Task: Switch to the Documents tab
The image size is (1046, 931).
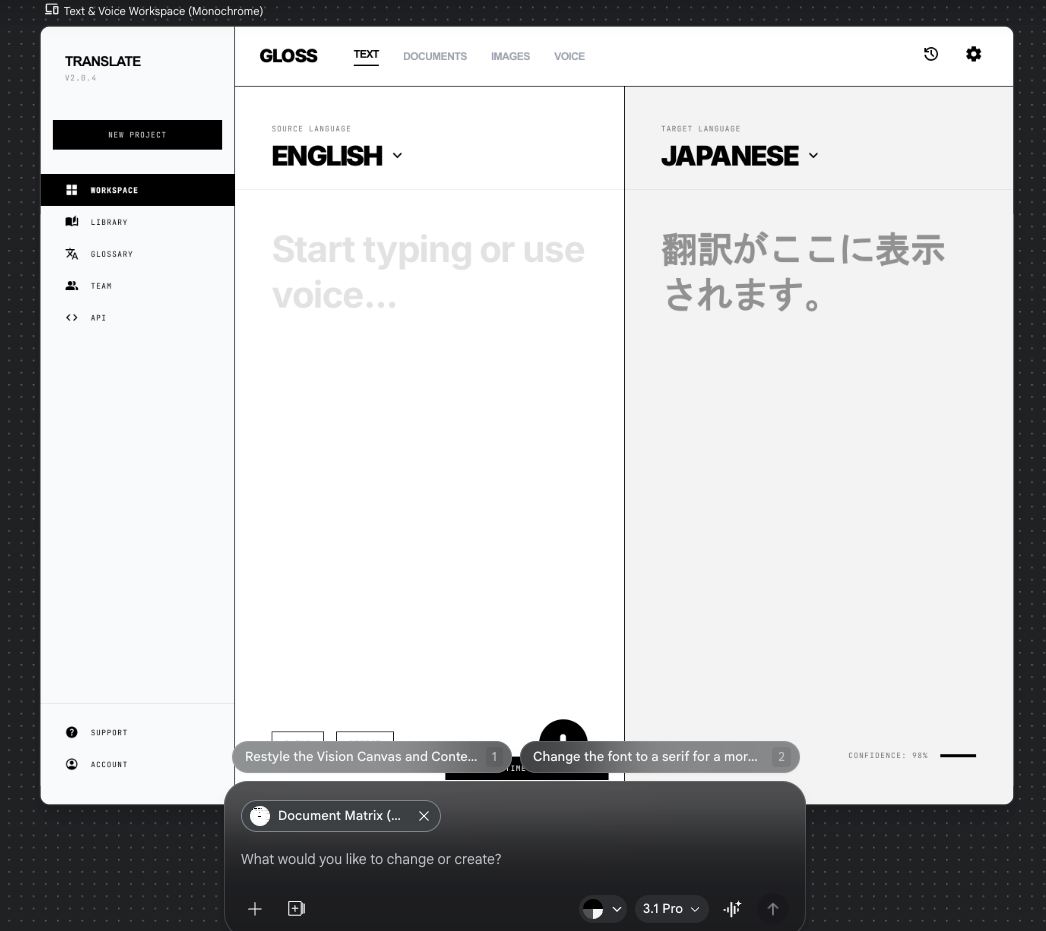Action: 435,56
